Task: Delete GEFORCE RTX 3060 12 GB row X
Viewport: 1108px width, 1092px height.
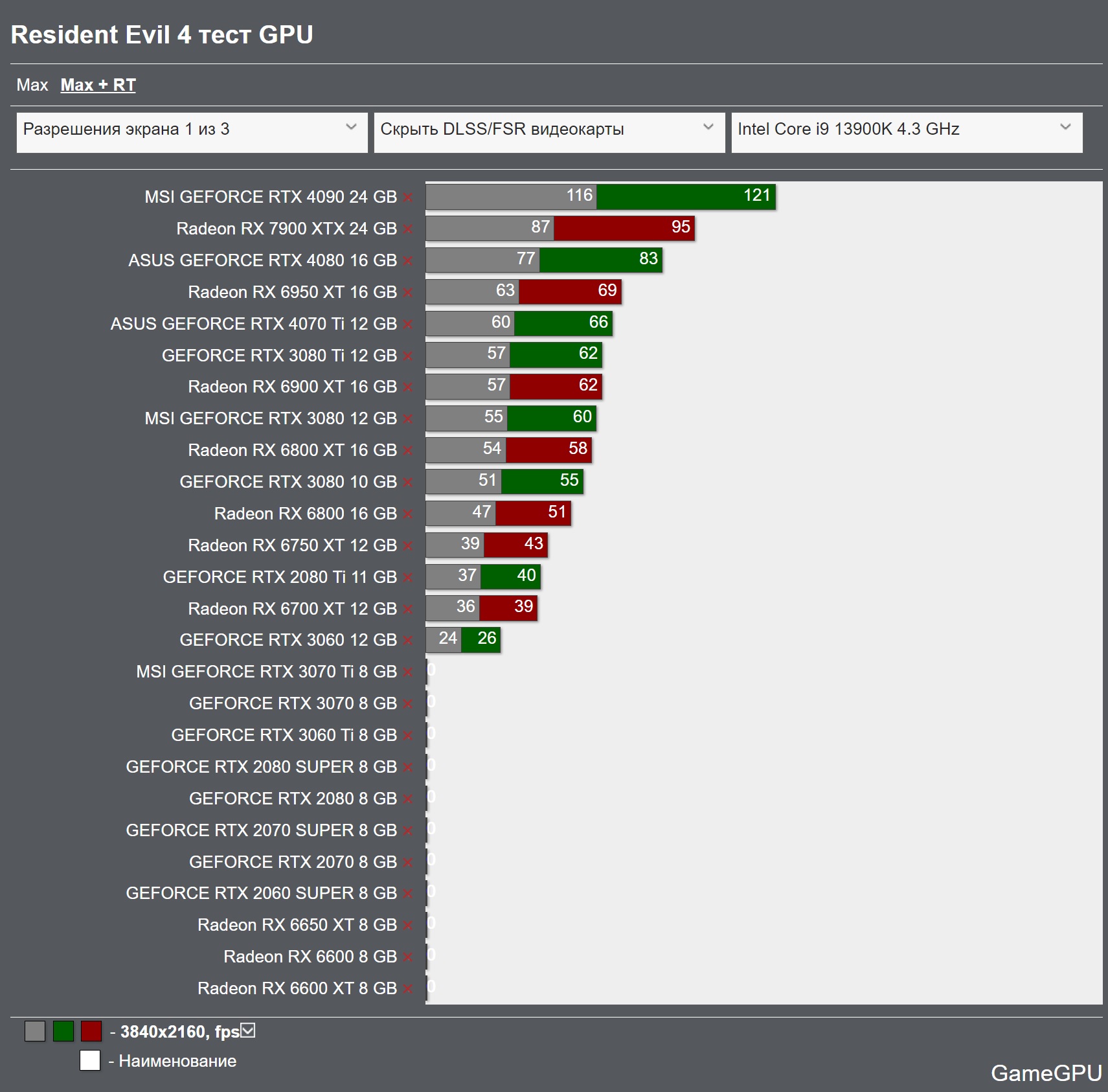Action: coord(408,641)
